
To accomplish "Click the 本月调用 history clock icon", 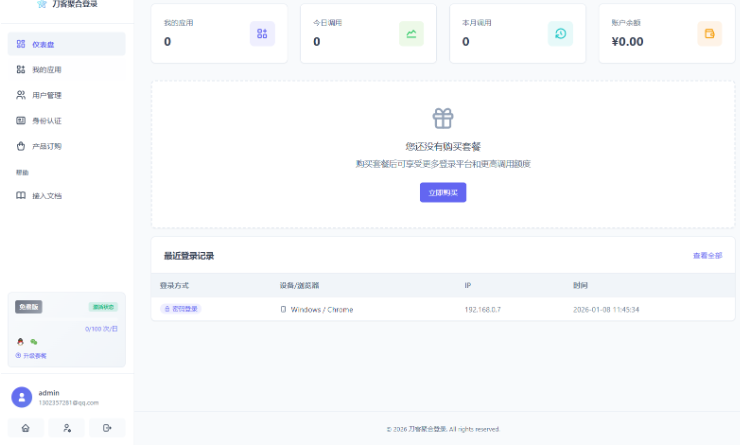I will 560,34.
